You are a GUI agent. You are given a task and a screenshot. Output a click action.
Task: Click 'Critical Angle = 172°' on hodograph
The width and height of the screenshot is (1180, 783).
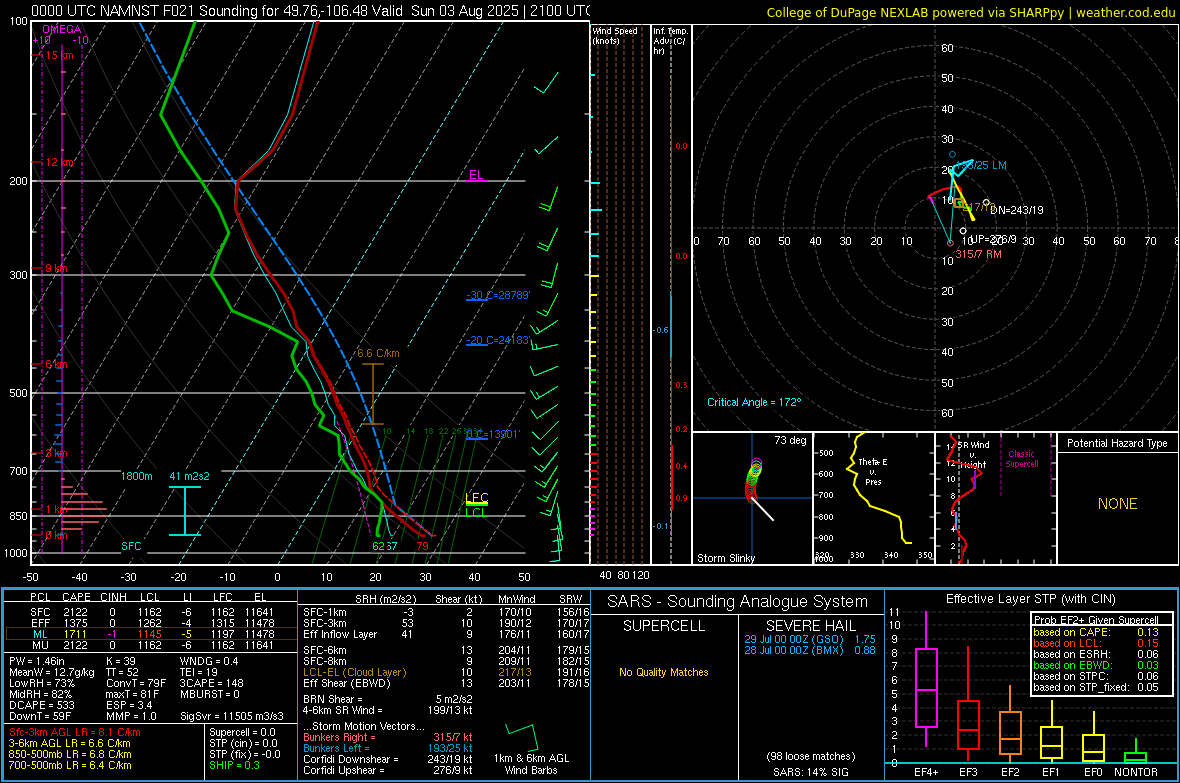[753, 402]
